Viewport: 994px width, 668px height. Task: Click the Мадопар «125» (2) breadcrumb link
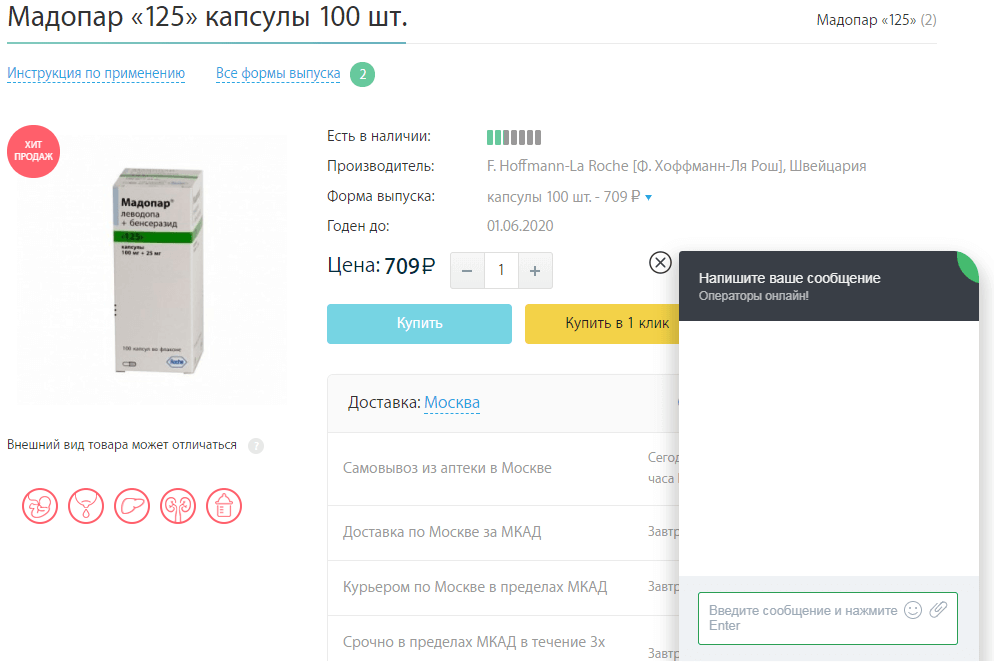point(876,20)
